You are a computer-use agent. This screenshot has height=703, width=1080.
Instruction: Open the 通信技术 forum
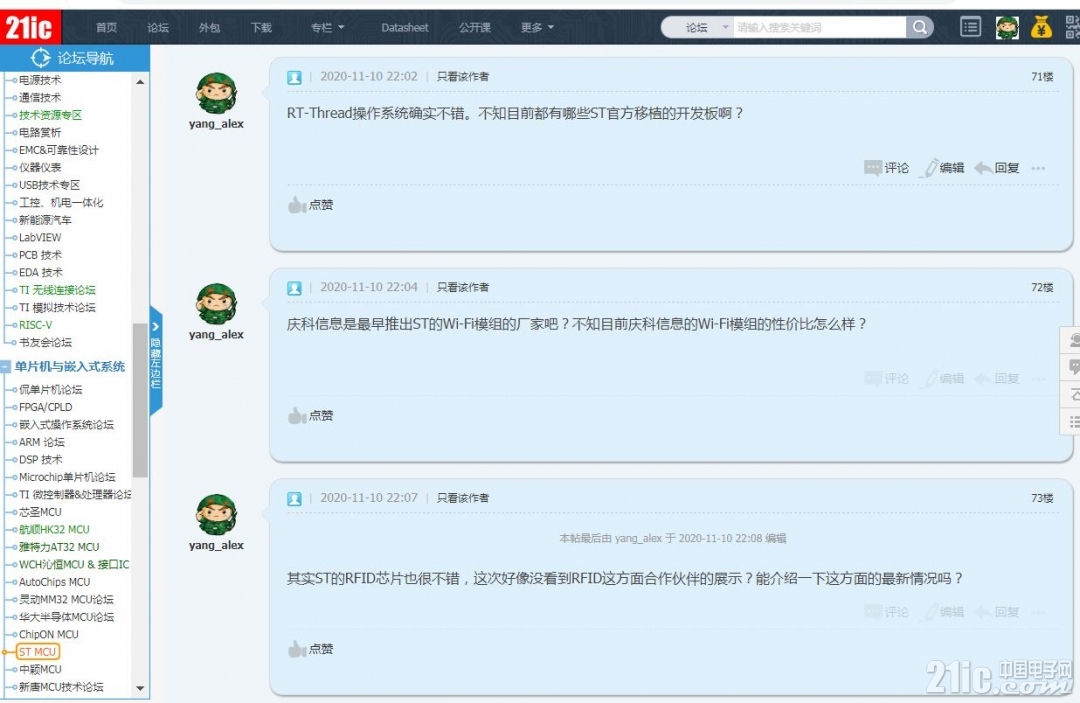(40, 97)
